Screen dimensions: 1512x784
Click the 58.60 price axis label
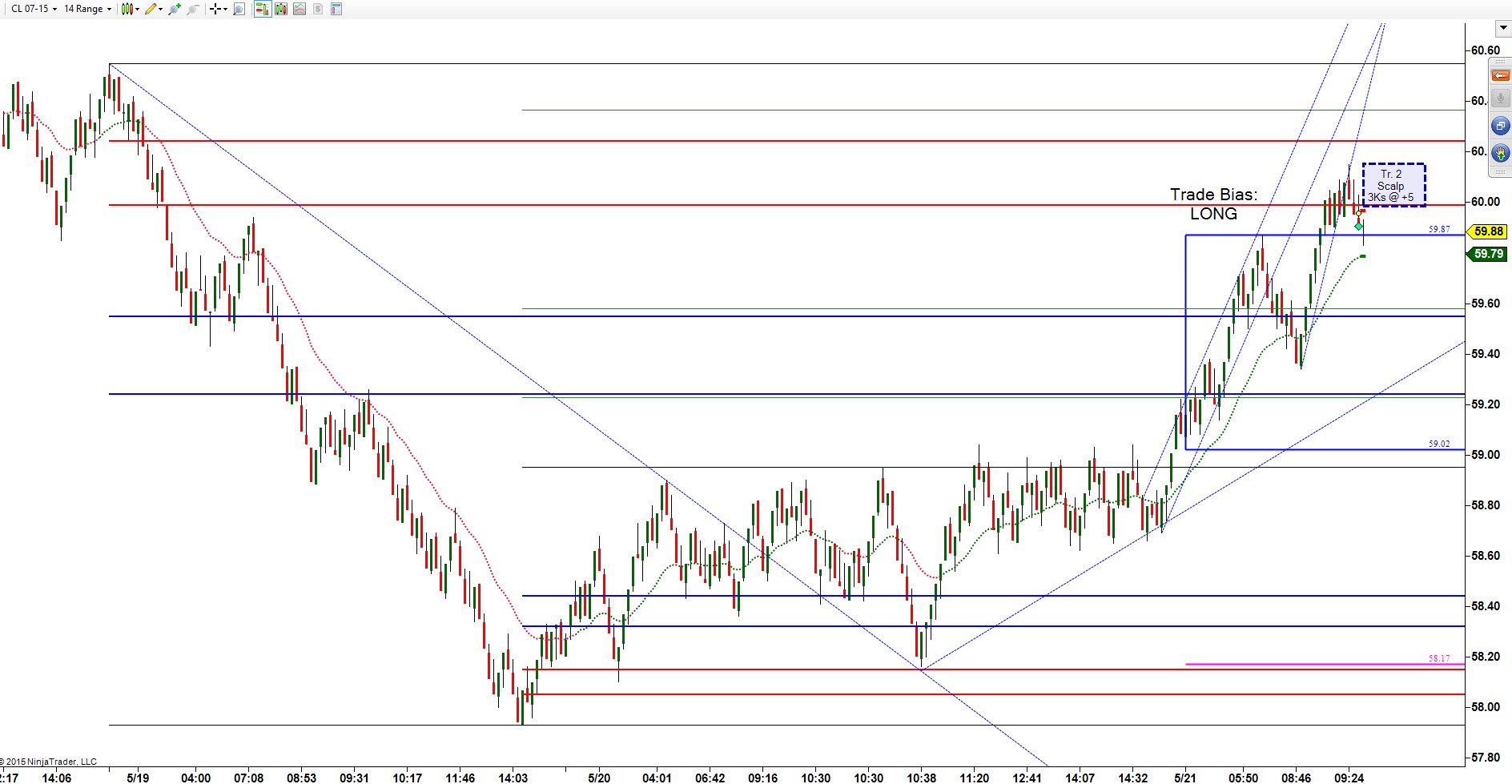click(1486, 556)
